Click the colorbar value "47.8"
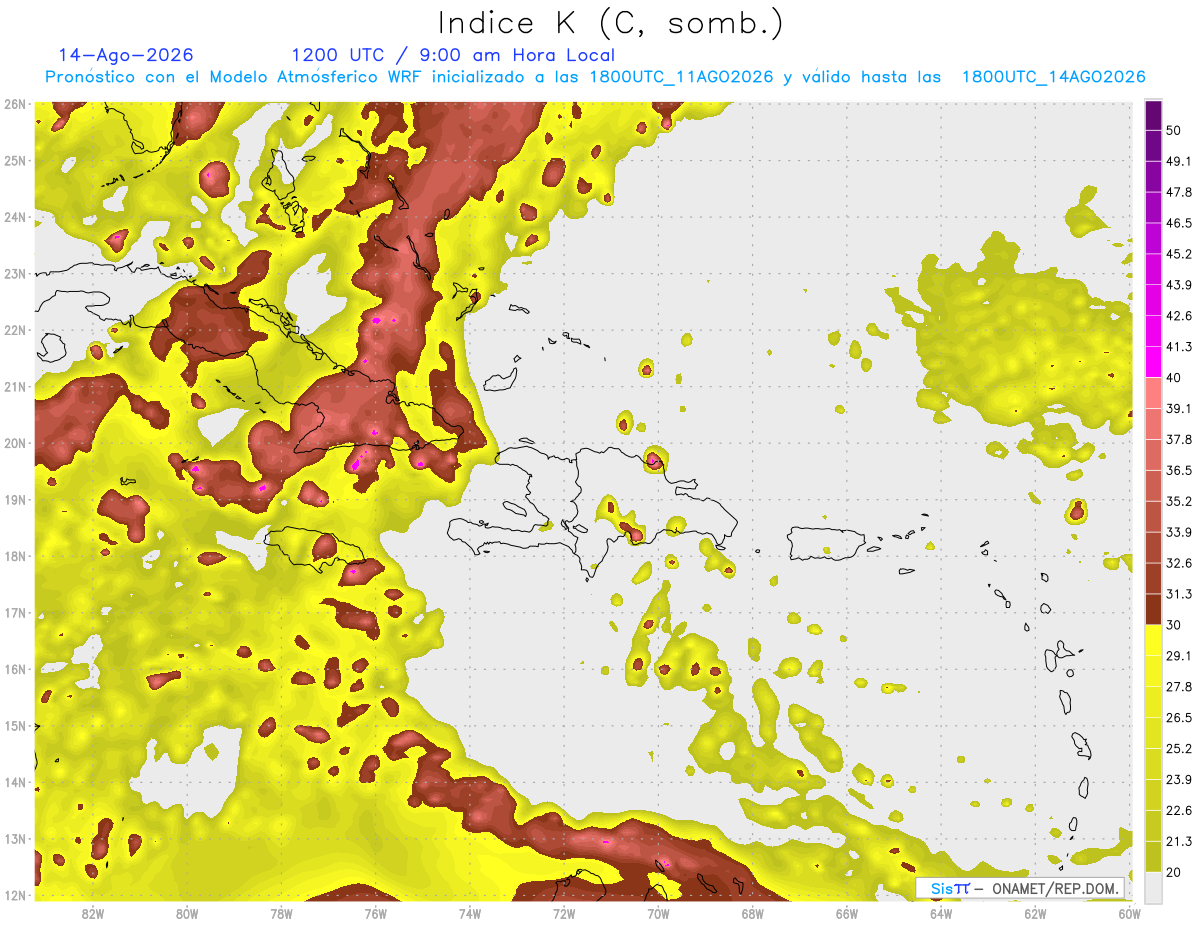Viewport: 1200px width, 927px height. 1179,191
